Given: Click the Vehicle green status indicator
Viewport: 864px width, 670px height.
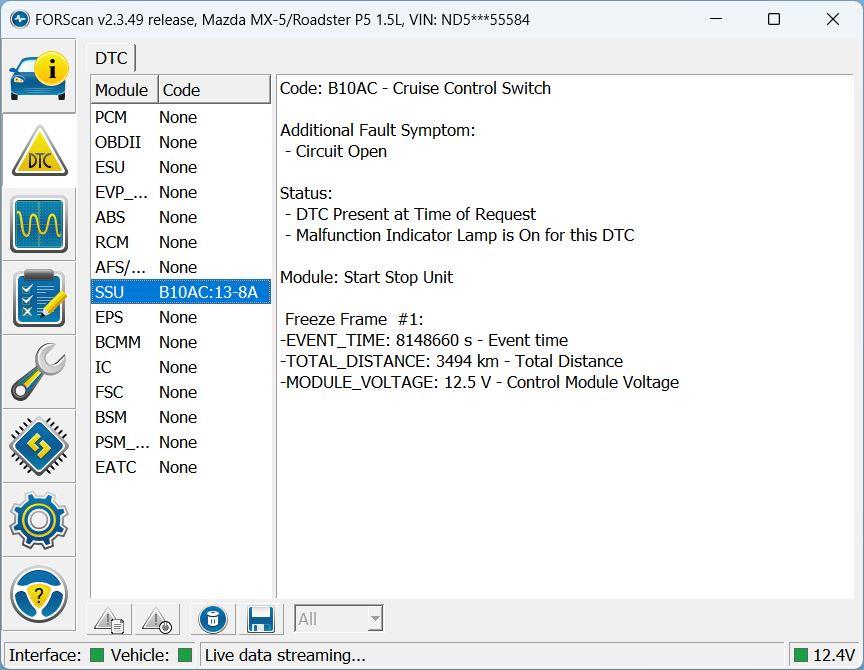Looking at the screenshot, I should tap(185, 655).
